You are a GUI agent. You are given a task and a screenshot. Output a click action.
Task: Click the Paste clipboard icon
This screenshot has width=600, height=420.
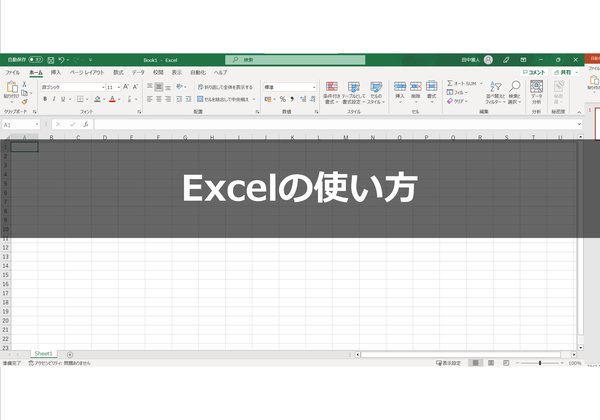pos(11,87)
